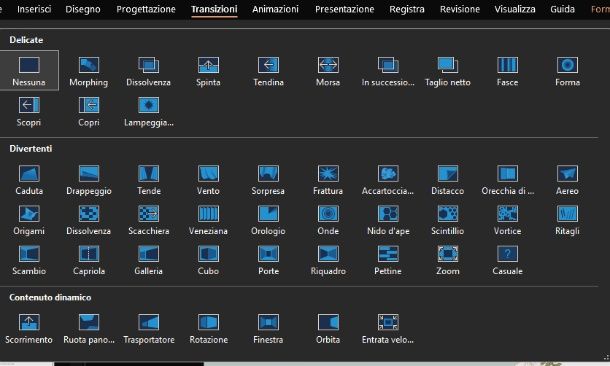This screenshot has height=366, width=610.
Task: Open the Progettazione tab
Action: pyautogui.click(x=146, y=9)
